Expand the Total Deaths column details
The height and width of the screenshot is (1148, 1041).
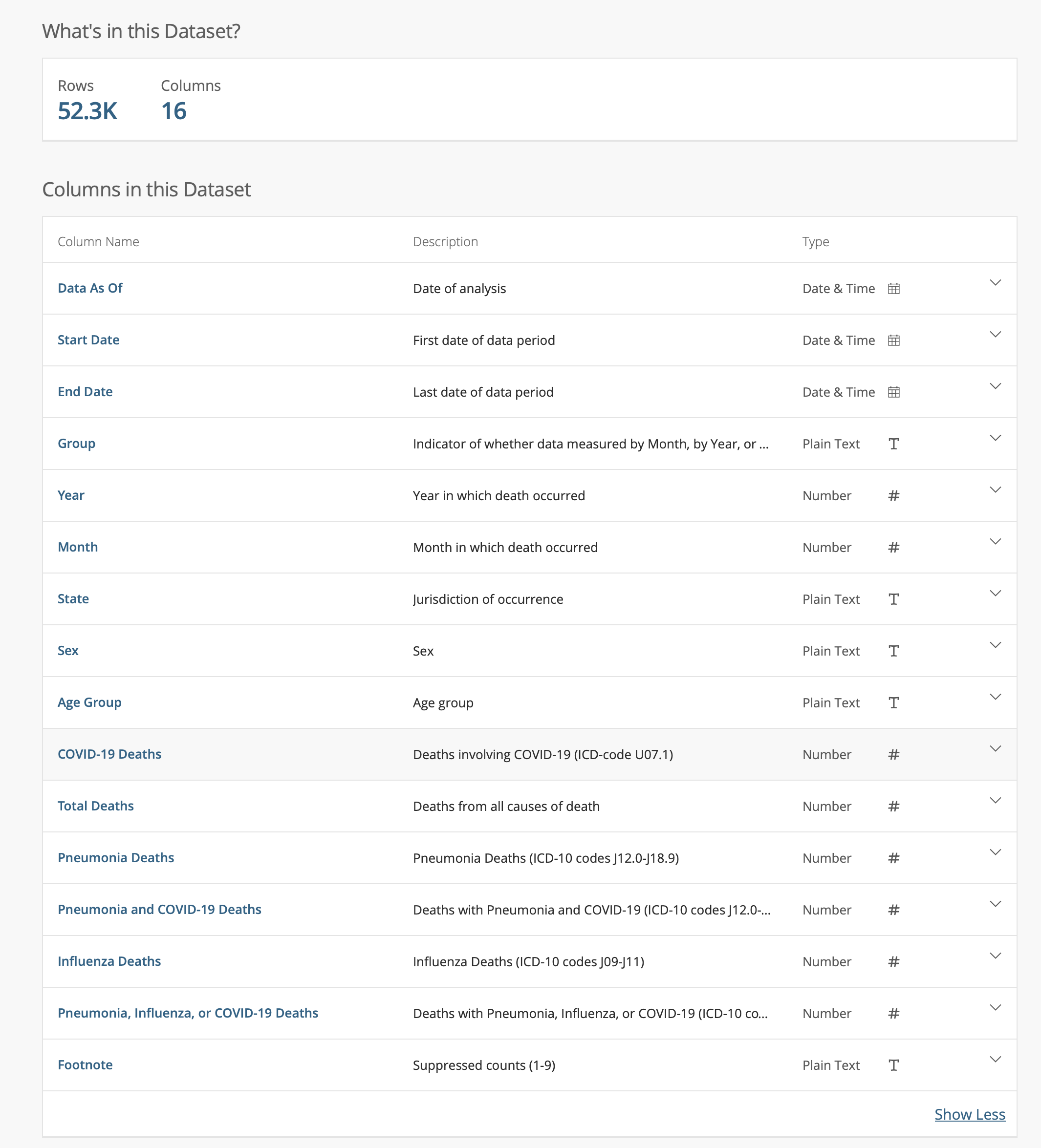[x=995, y=801]
